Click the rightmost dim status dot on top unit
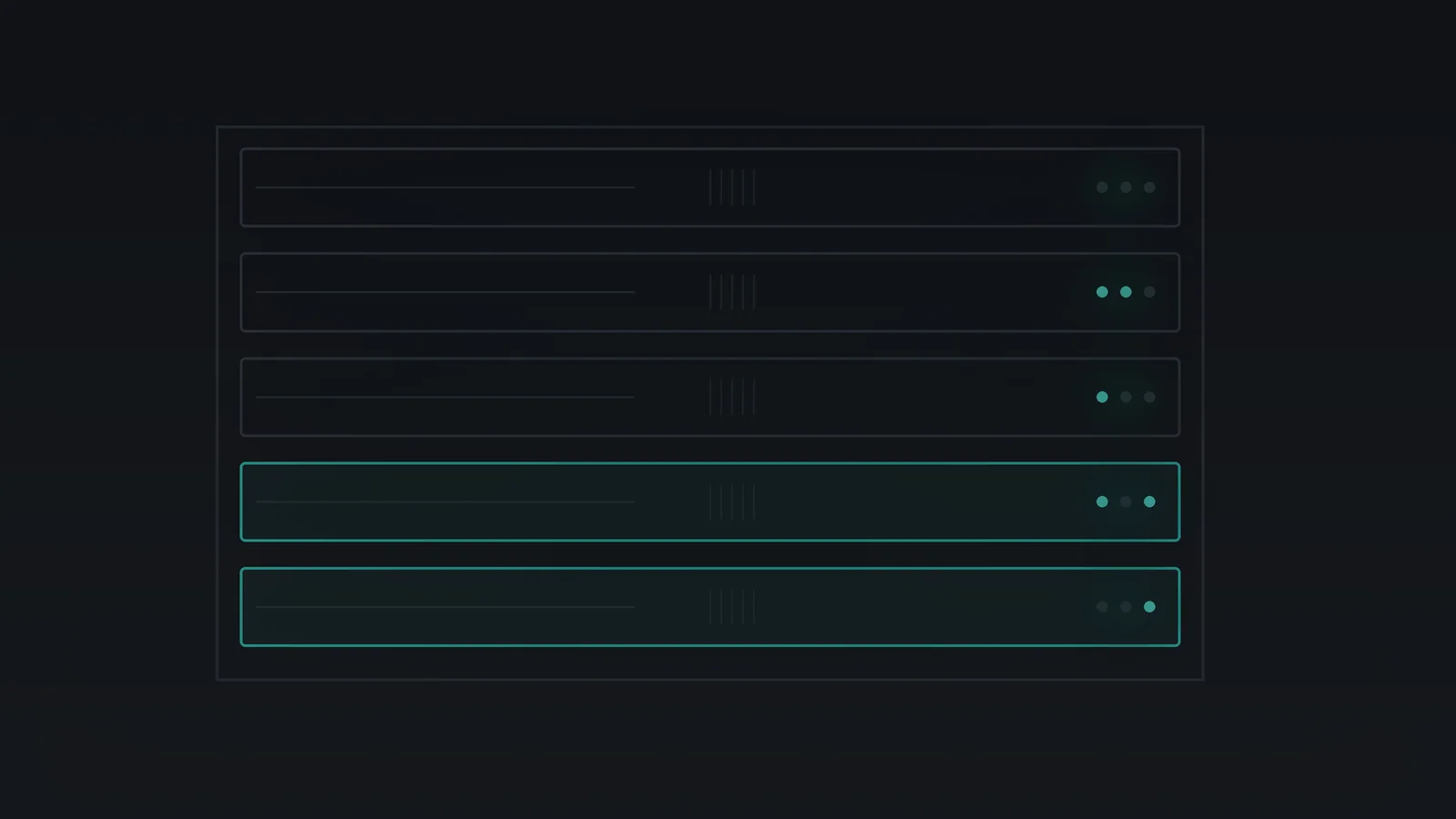1456x819 pixels. pos(1149,187)
